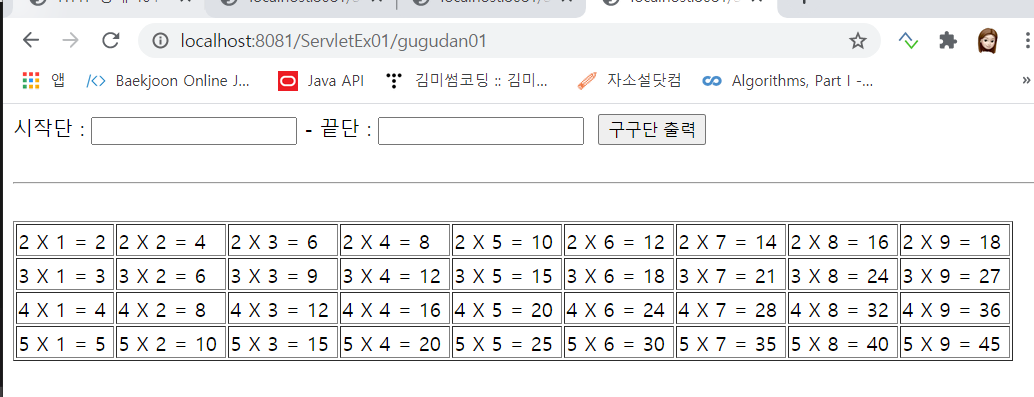Click cell "4 X 1 = 4"

coord(65,307)
